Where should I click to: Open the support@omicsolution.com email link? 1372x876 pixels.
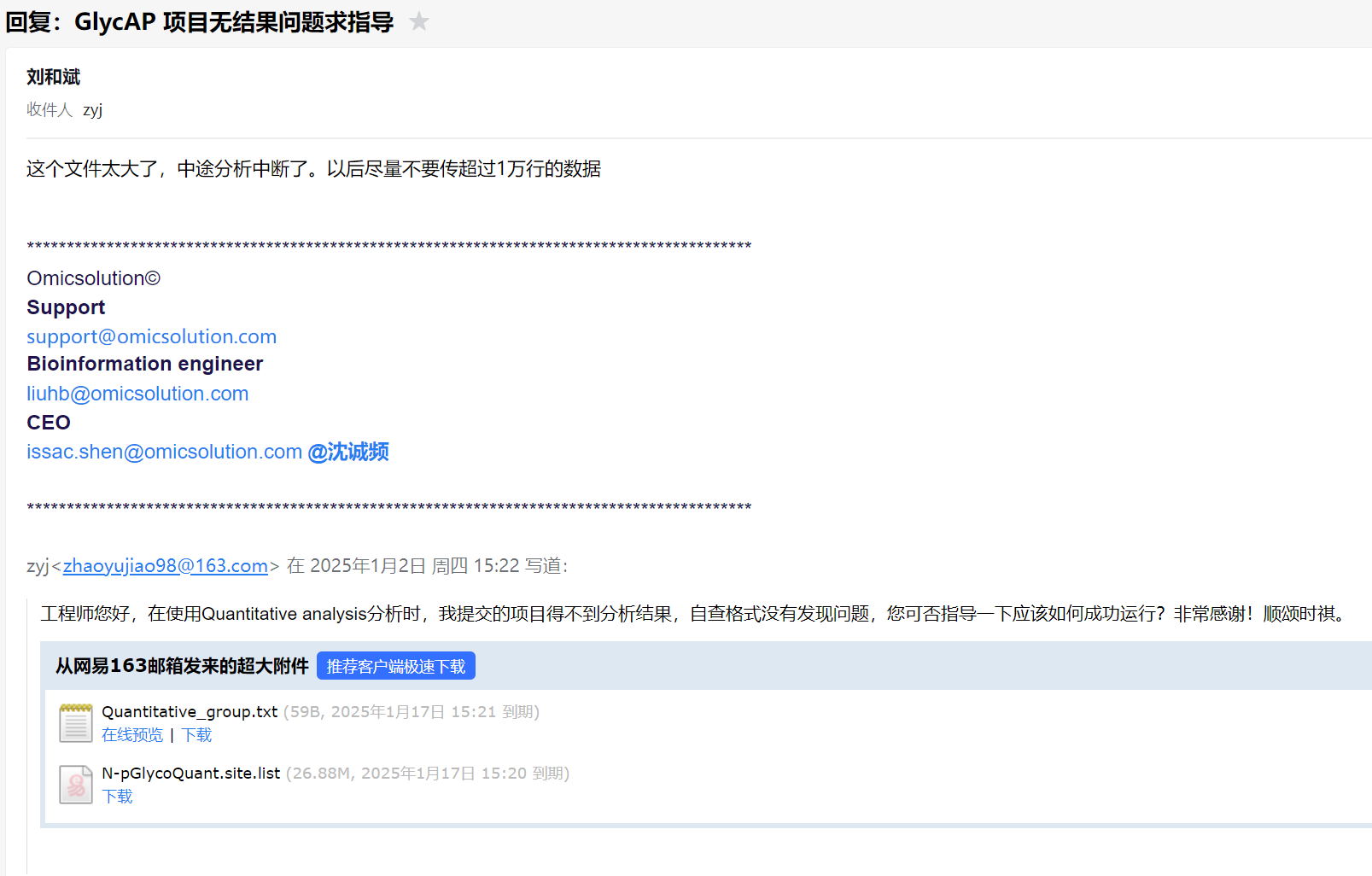151,336
